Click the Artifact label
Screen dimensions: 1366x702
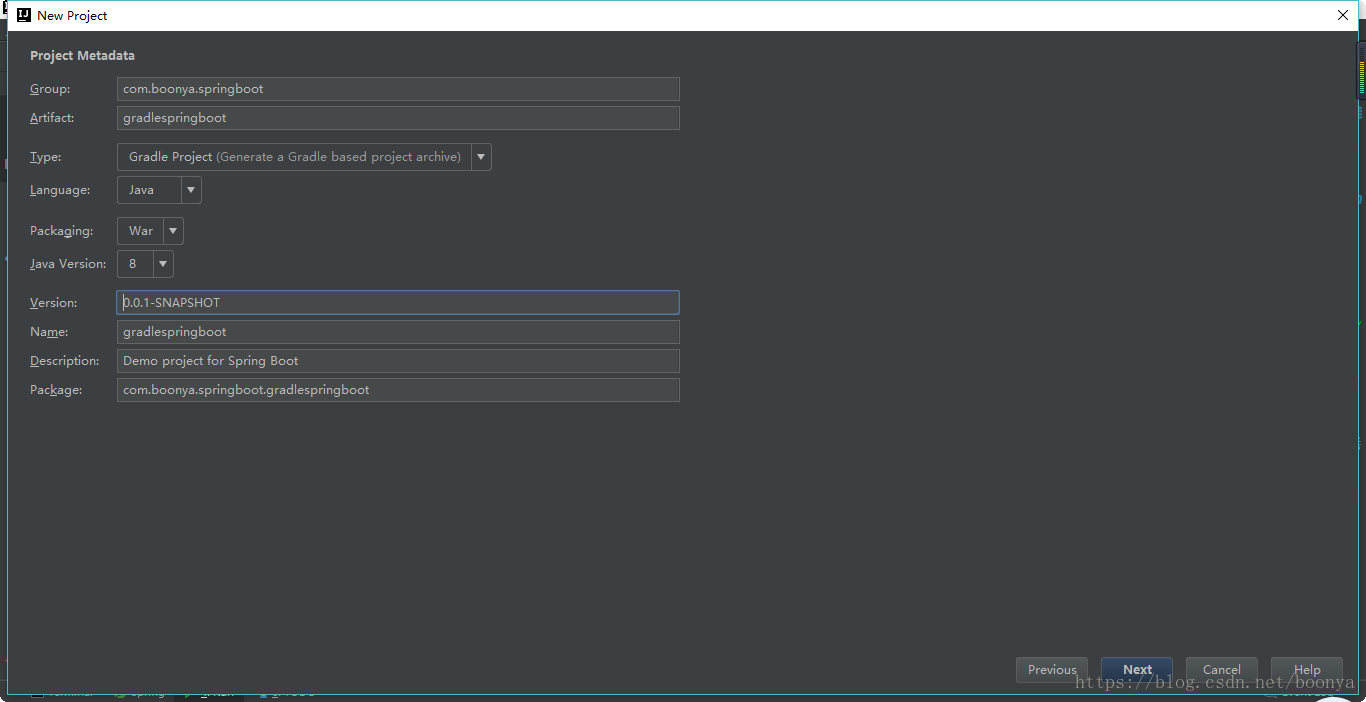point(52,118)
